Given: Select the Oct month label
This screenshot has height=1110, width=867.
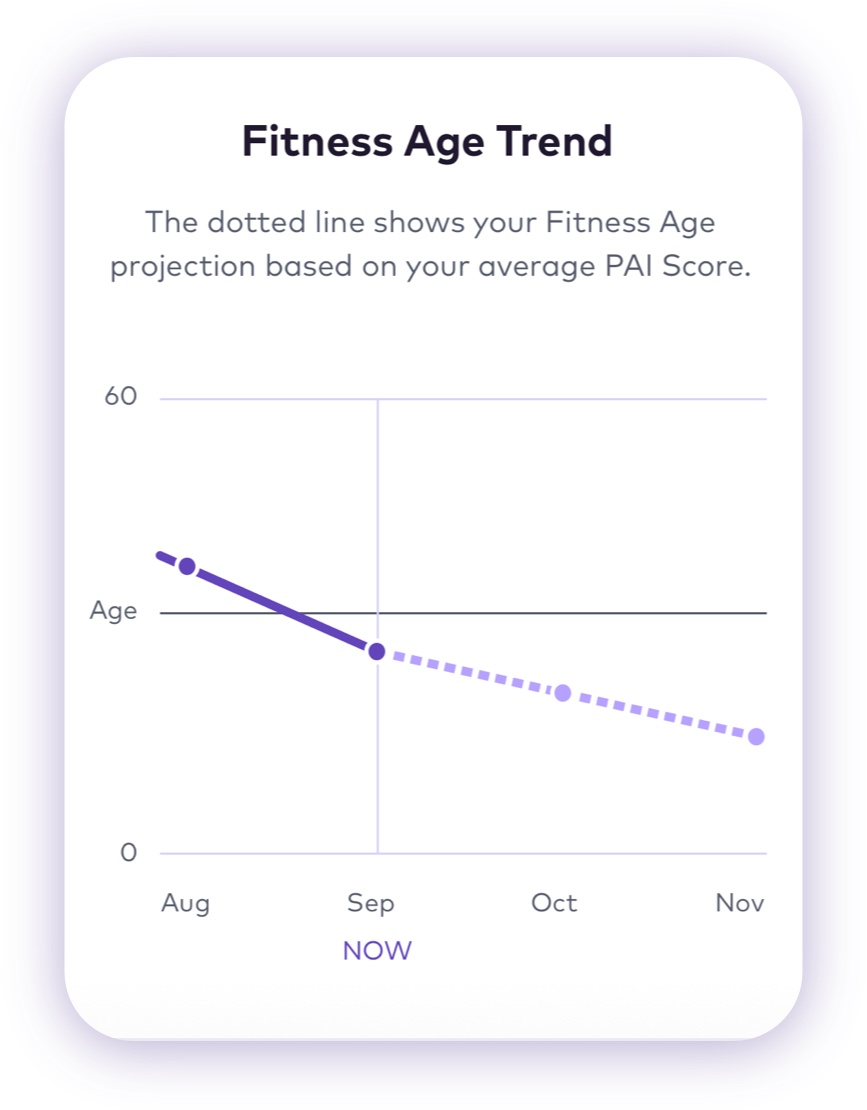Looking at the screenshot, I should pyautogui.click(x=554, y=903).
